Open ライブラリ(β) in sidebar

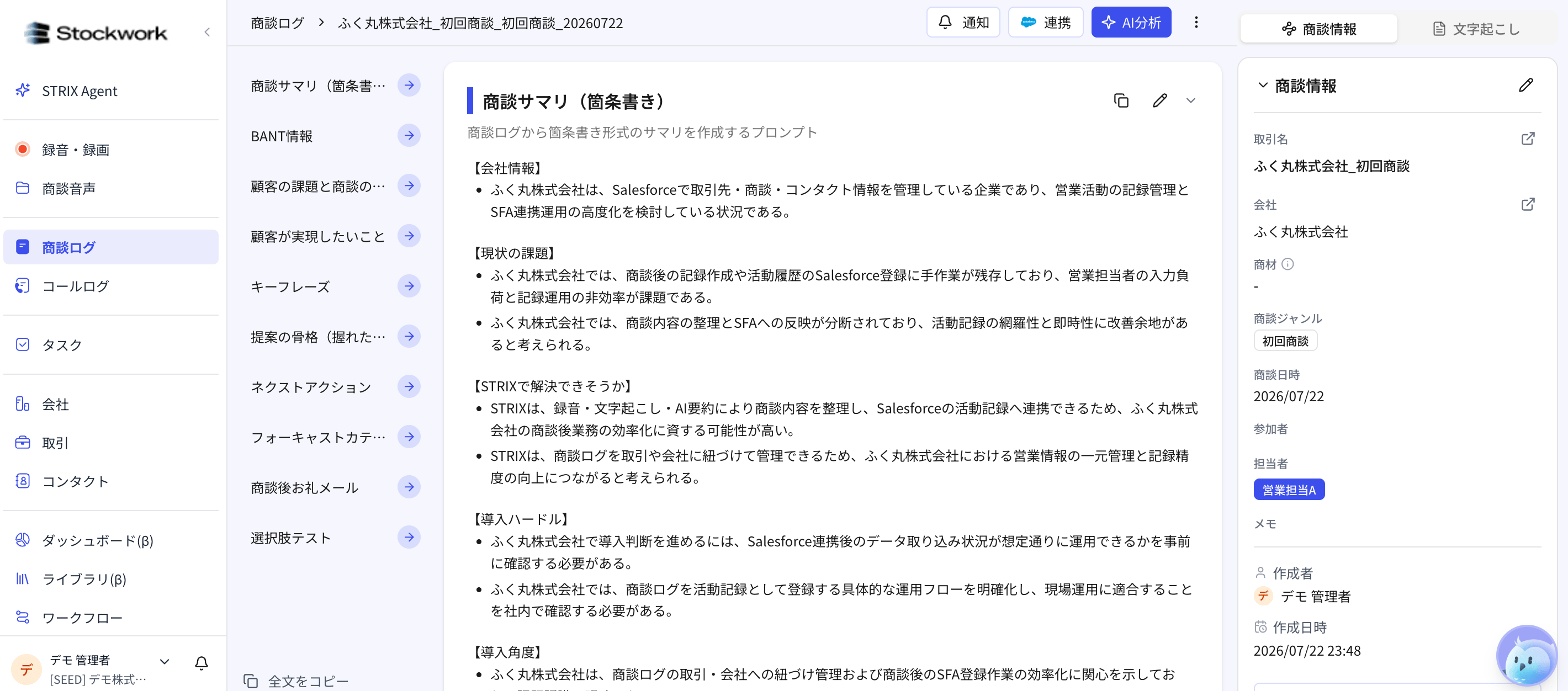click(x=111, y=578)
